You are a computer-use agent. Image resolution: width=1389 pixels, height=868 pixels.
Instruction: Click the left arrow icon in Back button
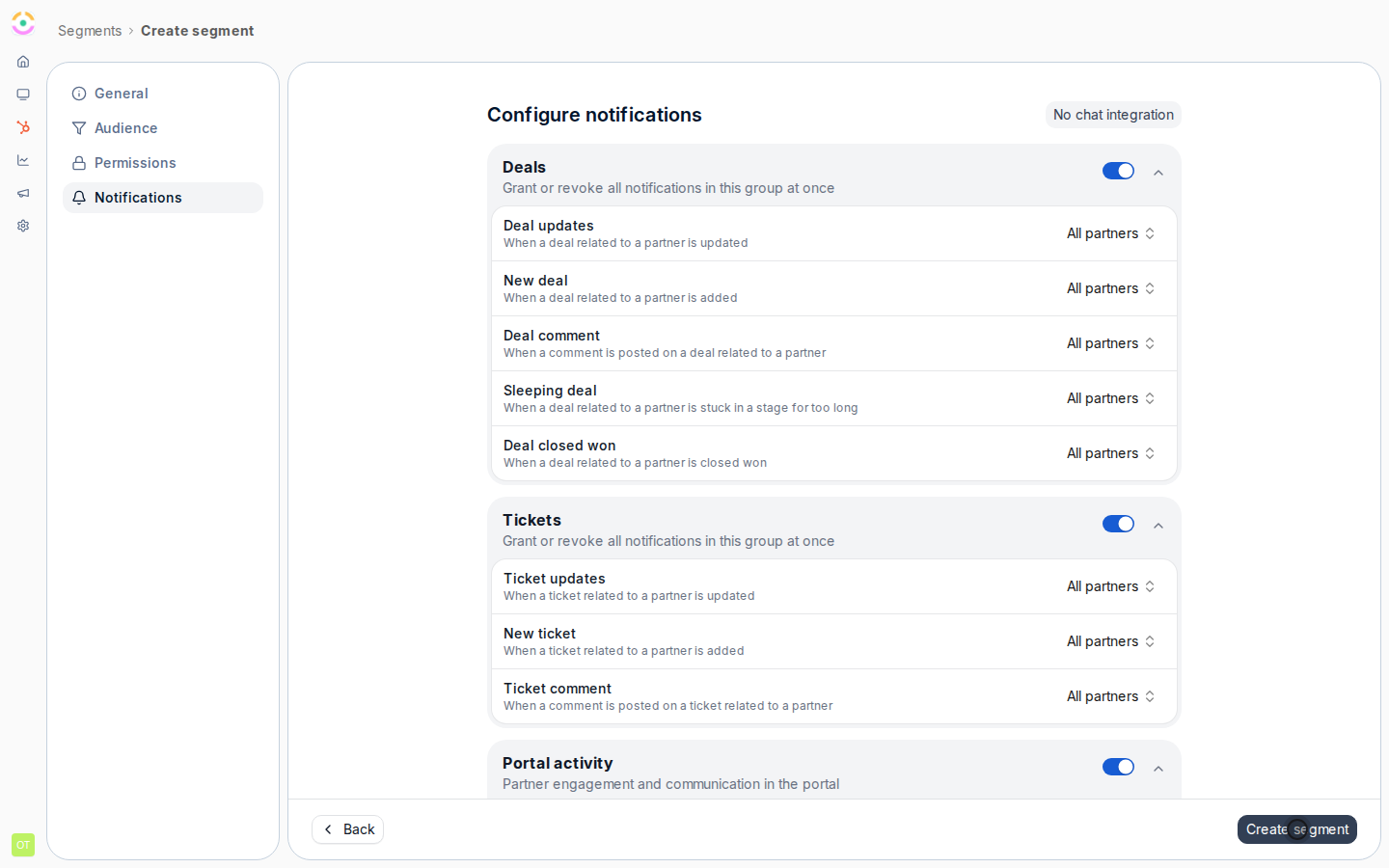[x=328, y=829]
